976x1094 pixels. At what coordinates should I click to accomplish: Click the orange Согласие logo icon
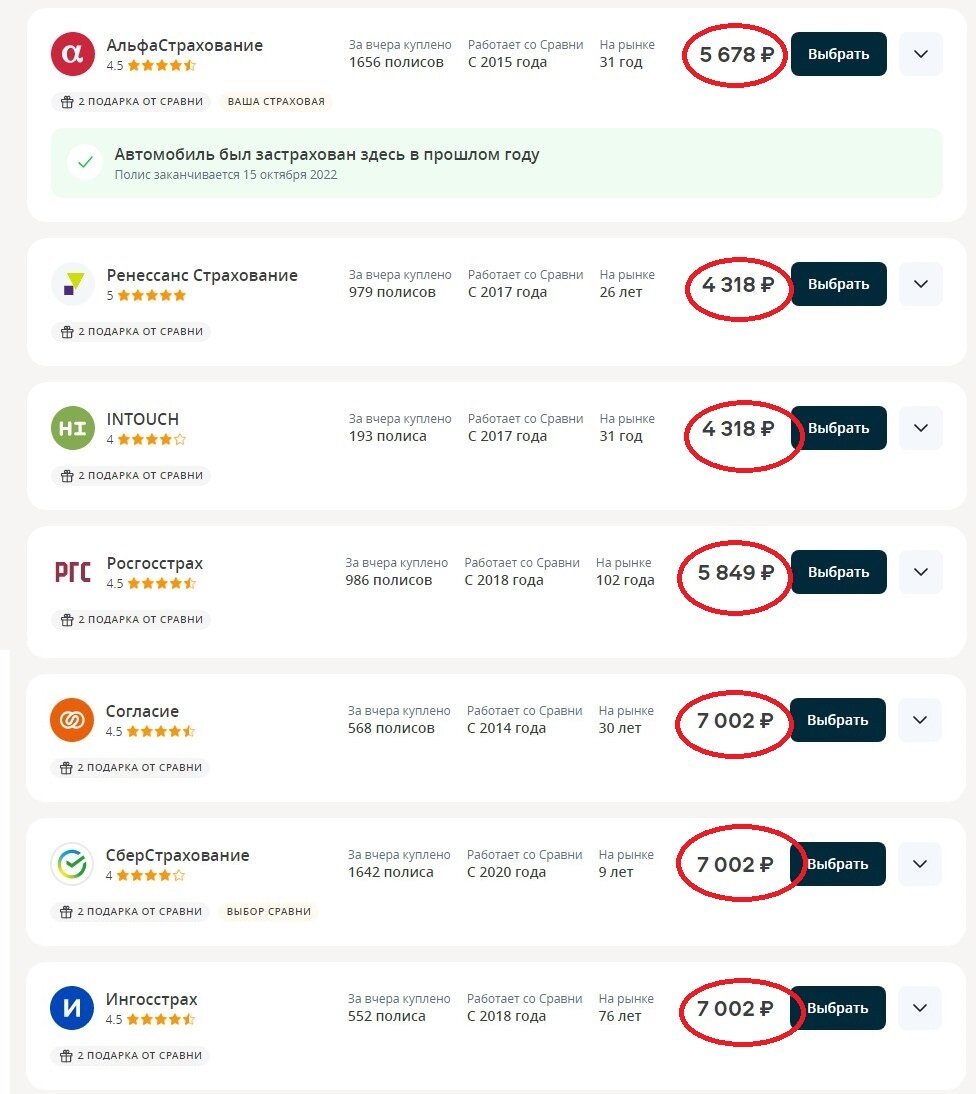[x=72, y=720]
